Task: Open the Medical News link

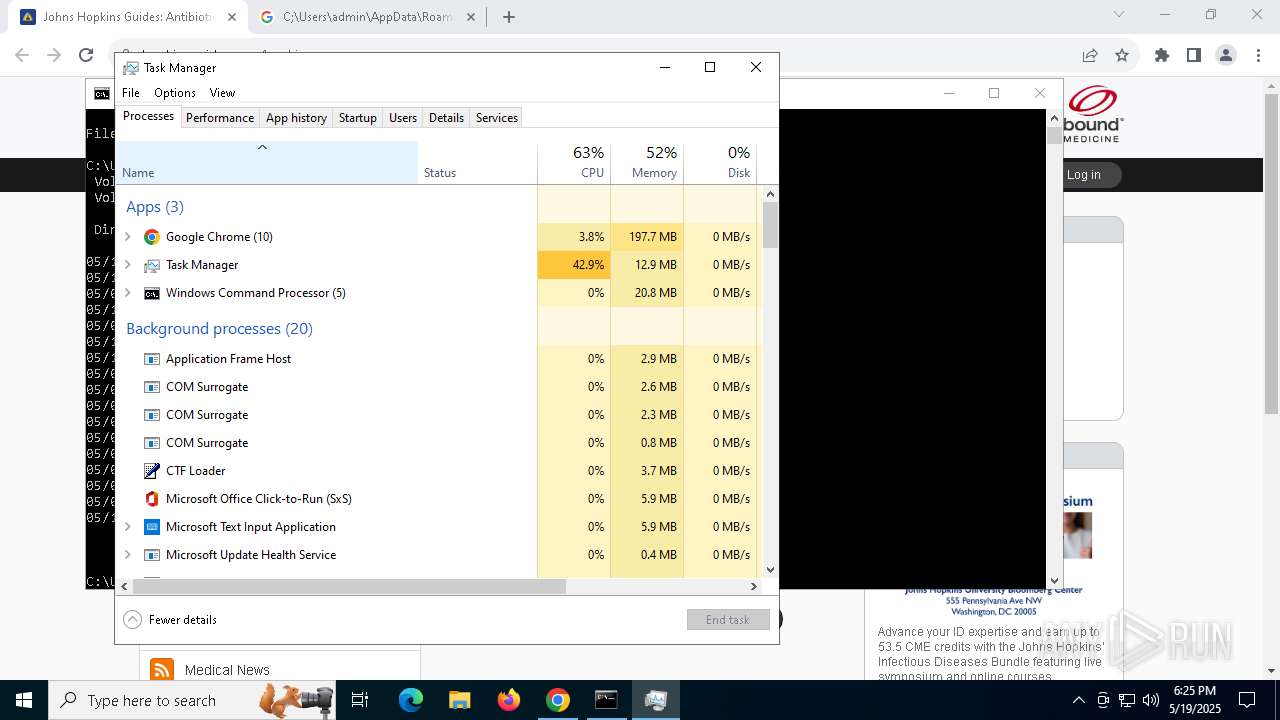Action: coord(227,670)
